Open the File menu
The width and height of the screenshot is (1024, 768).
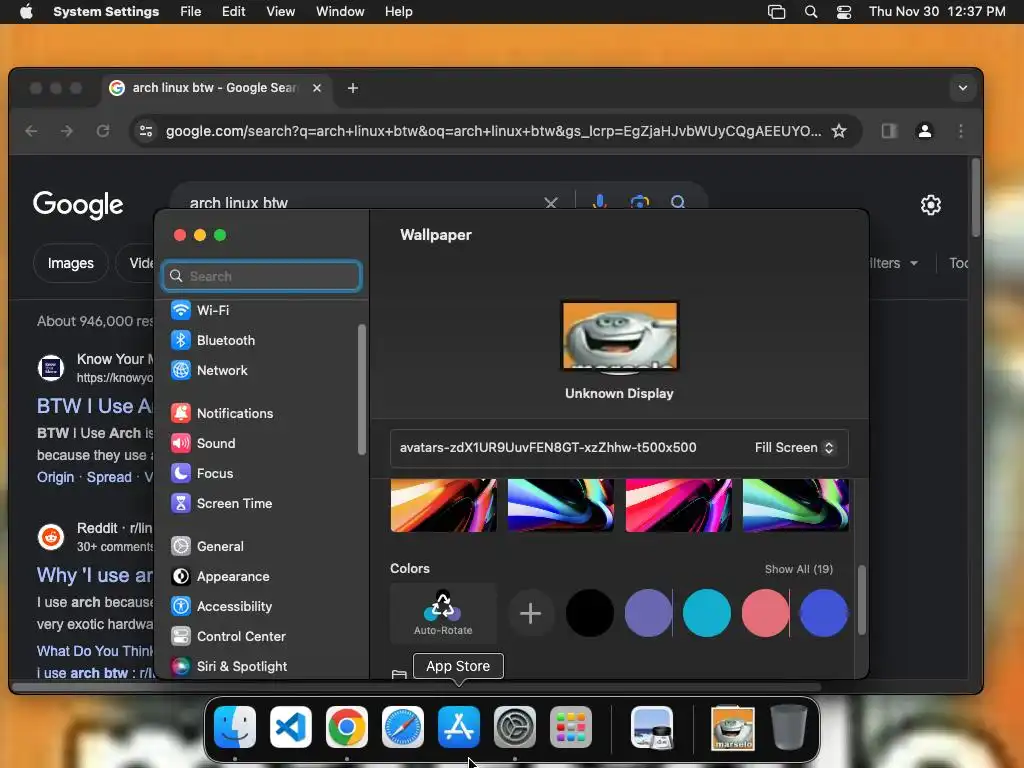click(191, 12)
